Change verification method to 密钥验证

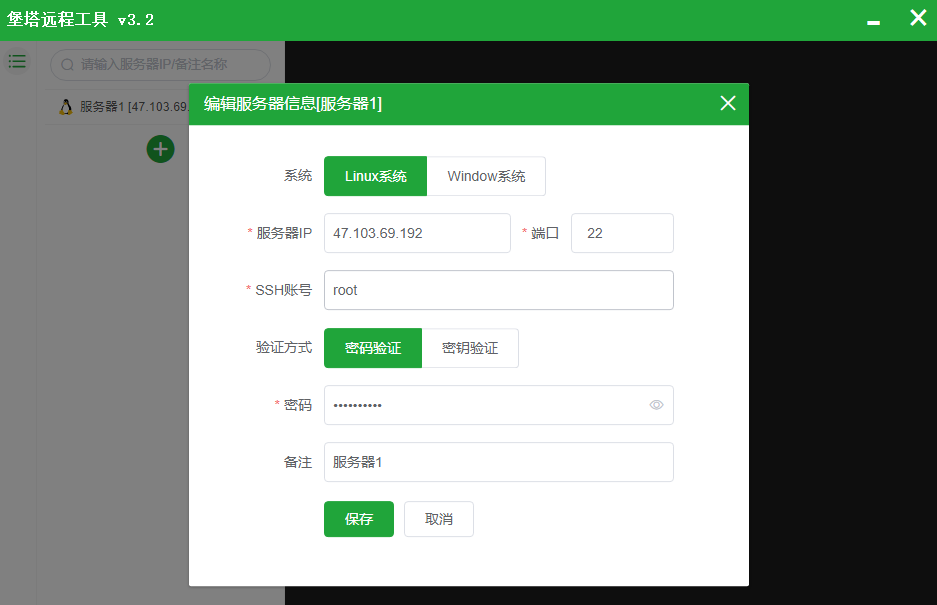point(470,347)
